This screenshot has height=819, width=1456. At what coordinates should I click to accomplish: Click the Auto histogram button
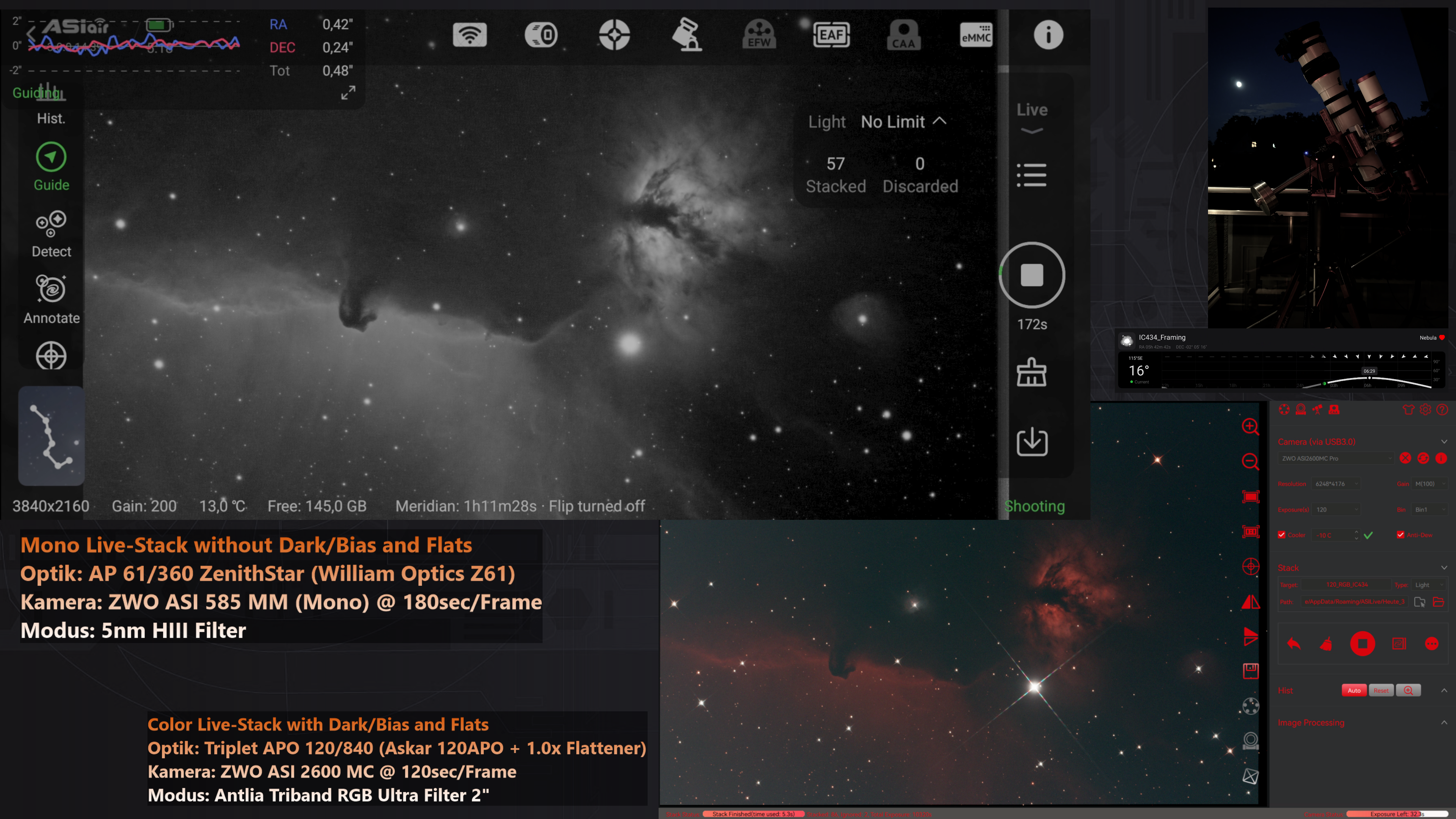pos(1354,690)
